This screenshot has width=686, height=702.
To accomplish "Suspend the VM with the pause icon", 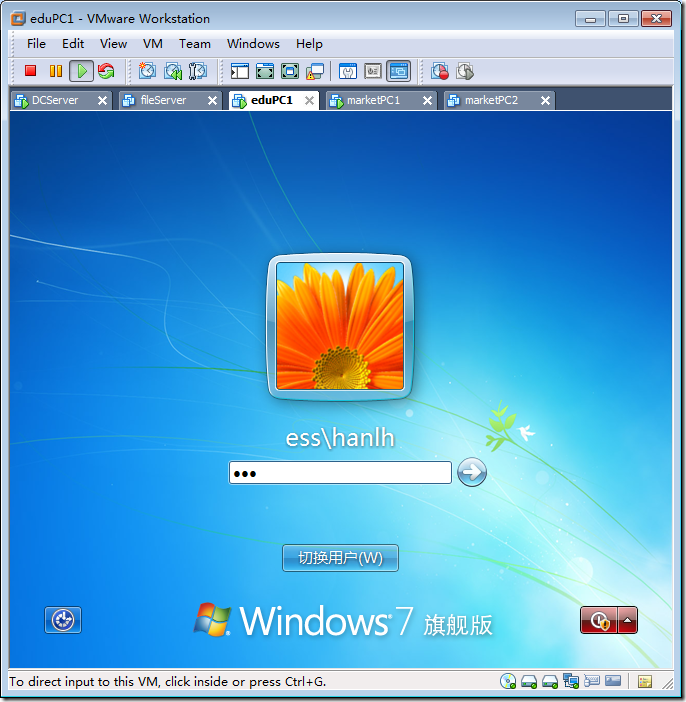I will pos(56,71).
